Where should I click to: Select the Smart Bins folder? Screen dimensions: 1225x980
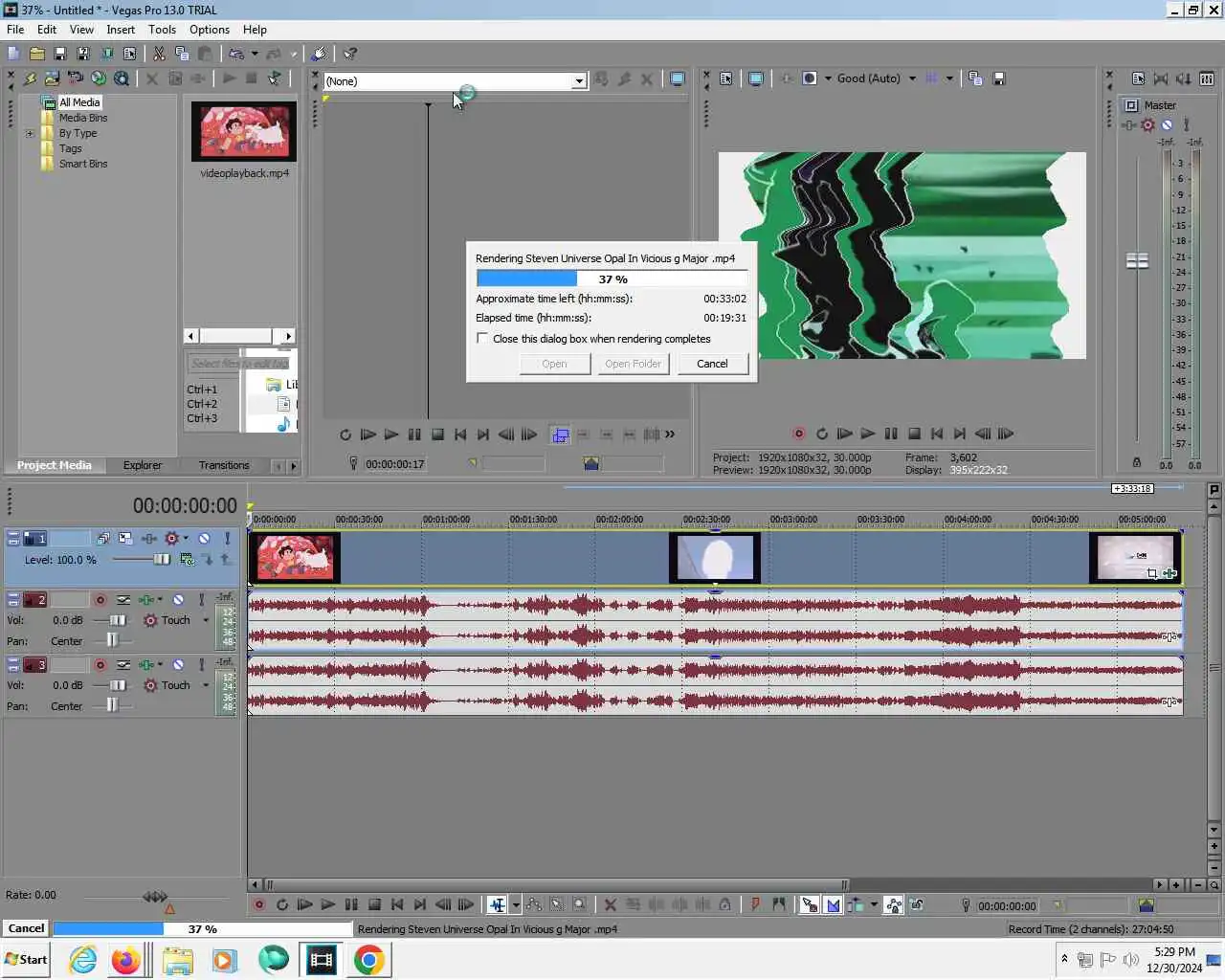click(83, 164)
